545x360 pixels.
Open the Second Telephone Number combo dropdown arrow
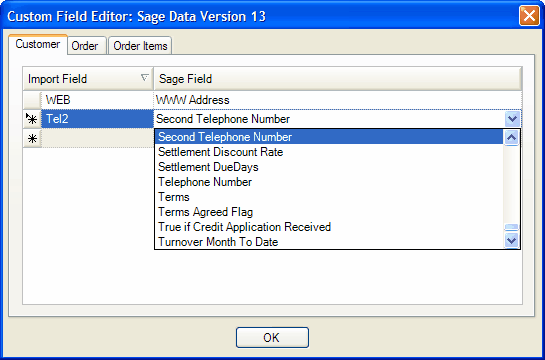[513, 119]
